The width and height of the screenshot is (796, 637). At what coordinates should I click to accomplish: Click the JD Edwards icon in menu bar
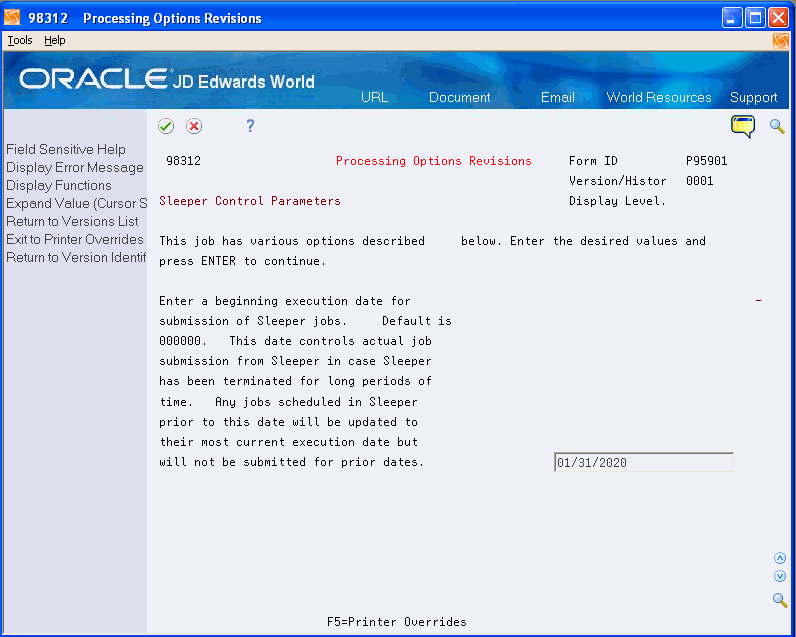pos(781,41)
